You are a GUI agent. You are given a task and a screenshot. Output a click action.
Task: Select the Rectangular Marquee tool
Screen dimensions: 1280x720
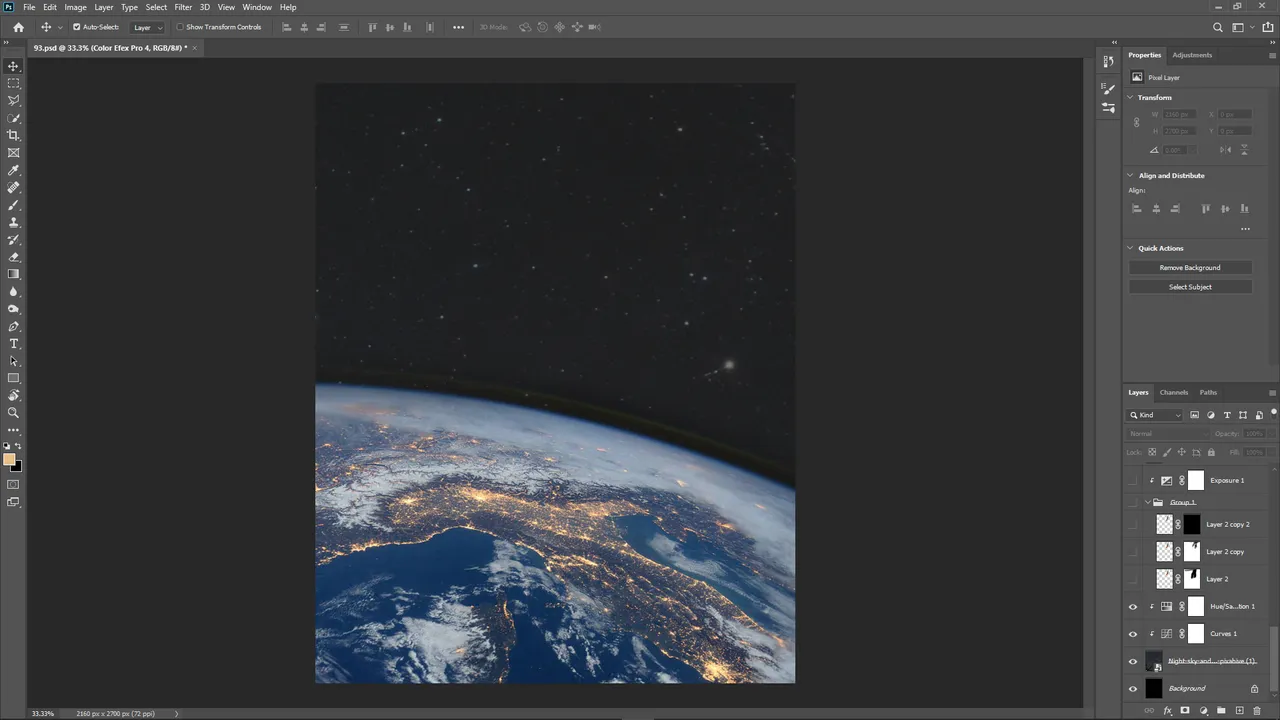pyautogui.click(x=14, y=83)
